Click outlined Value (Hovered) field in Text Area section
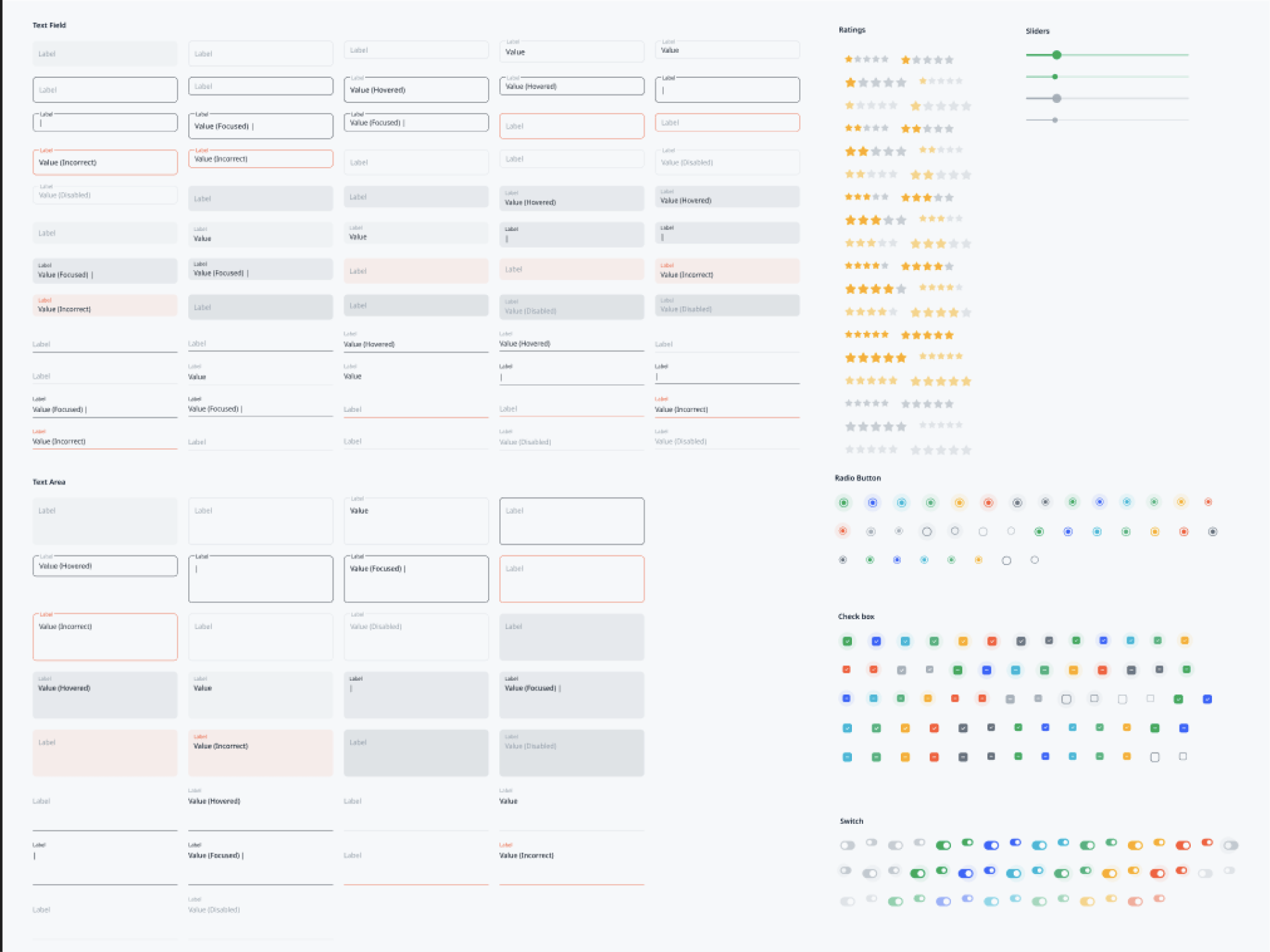This screenshot has width=1270, height=952. pyautogui.click(x=105, y=566)
